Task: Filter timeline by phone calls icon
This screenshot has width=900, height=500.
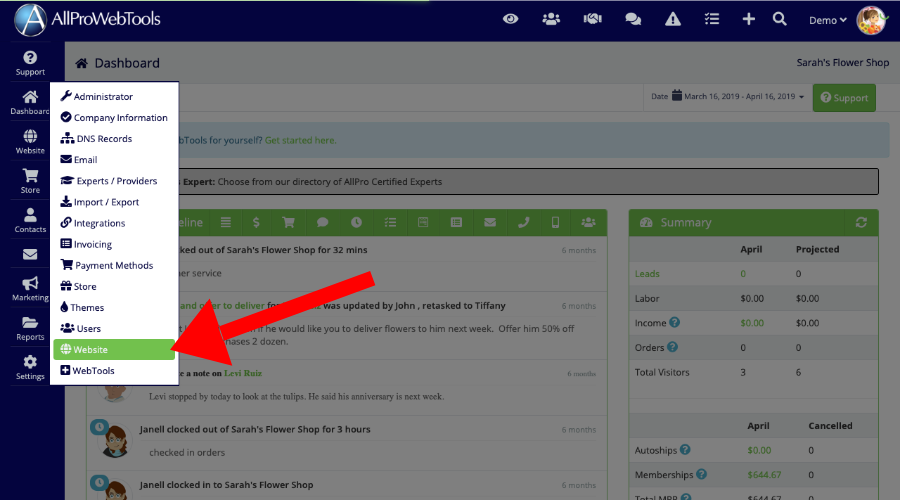Action: point(523,222)
